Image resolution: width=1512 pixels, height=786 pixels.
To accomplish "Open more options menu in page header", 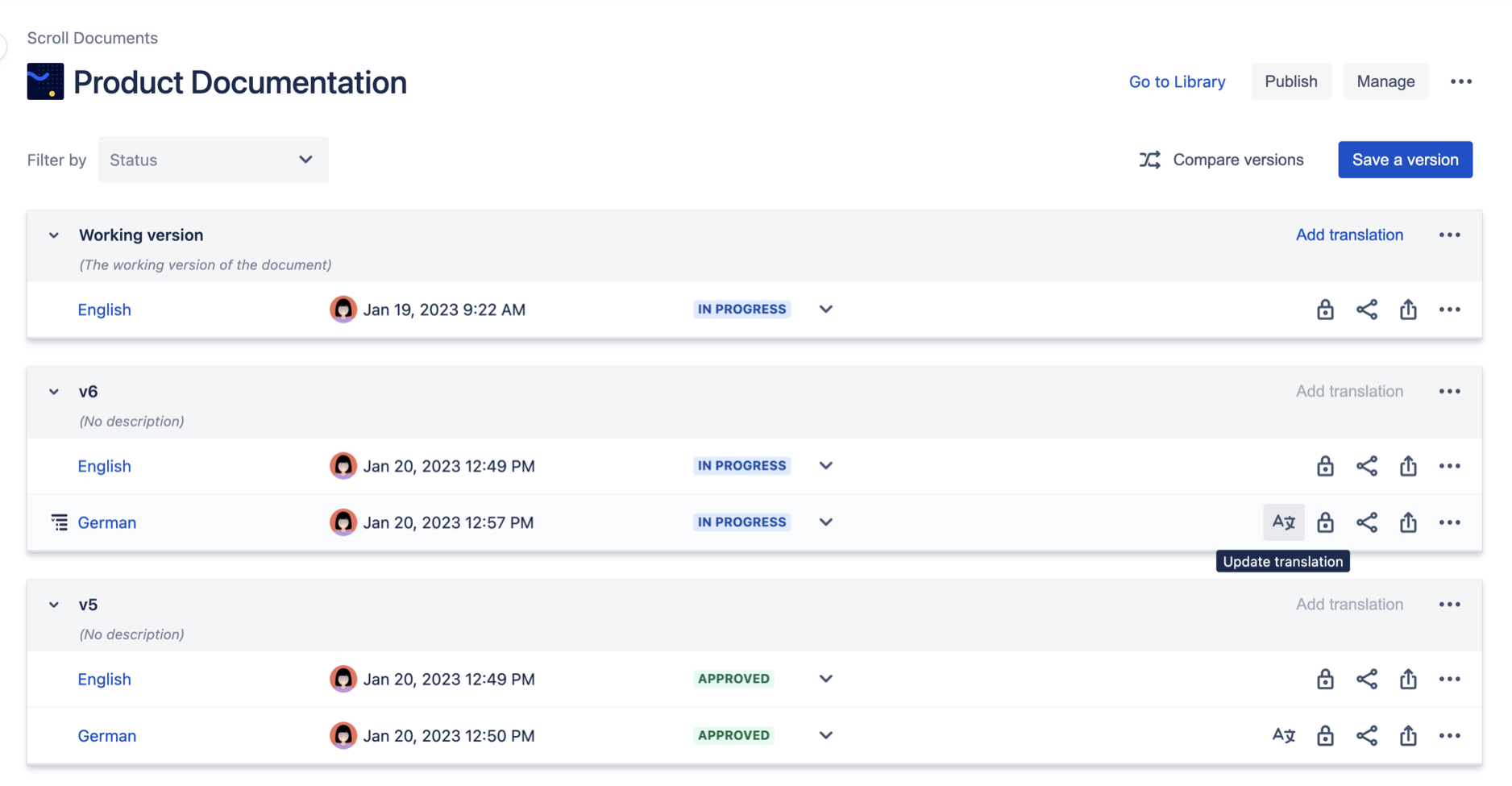I will [1460, 81].
